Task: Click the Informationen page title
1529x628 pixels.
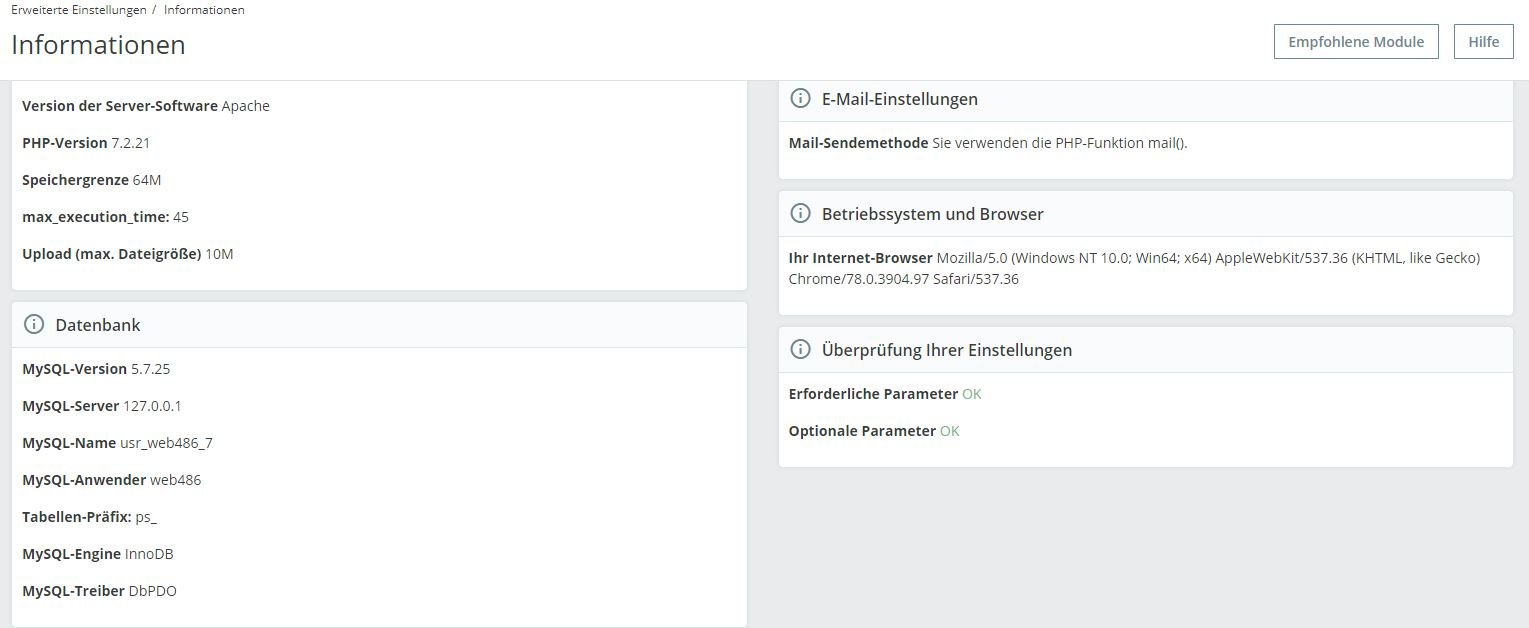Action: coord(98,45)
